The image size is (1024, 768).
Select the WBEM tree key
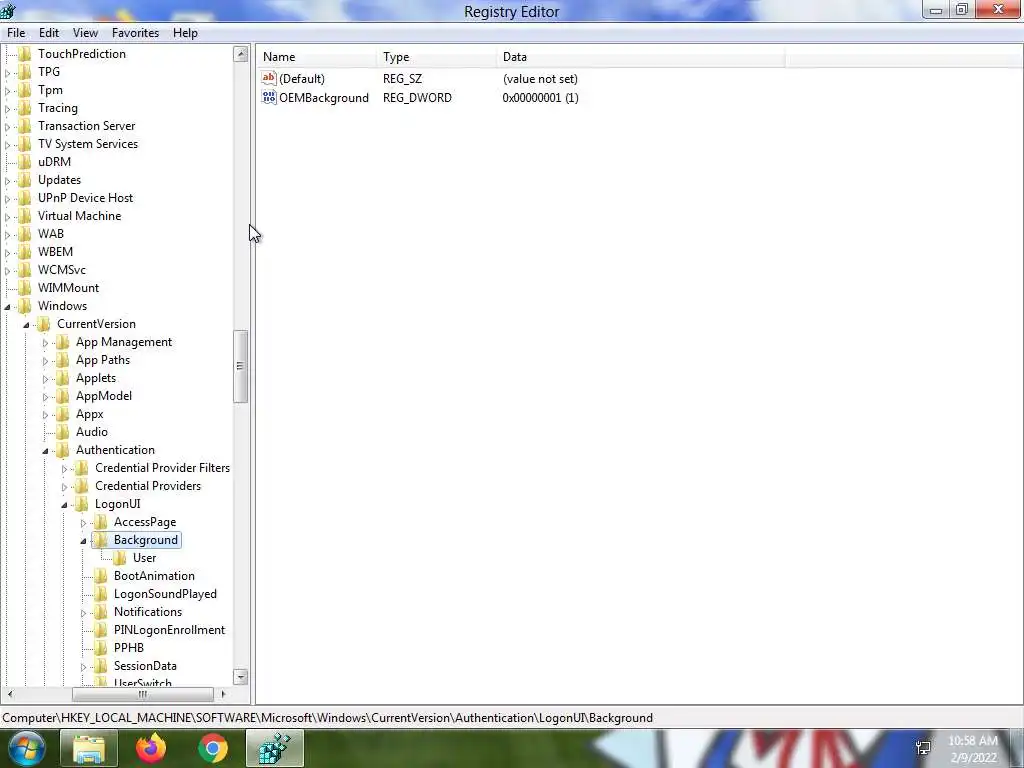click(56, 251)
